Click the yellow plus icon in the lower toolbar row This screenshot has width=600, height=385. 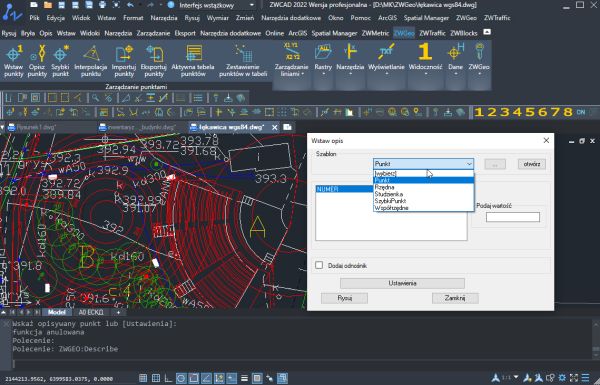(x=219, y=112)
